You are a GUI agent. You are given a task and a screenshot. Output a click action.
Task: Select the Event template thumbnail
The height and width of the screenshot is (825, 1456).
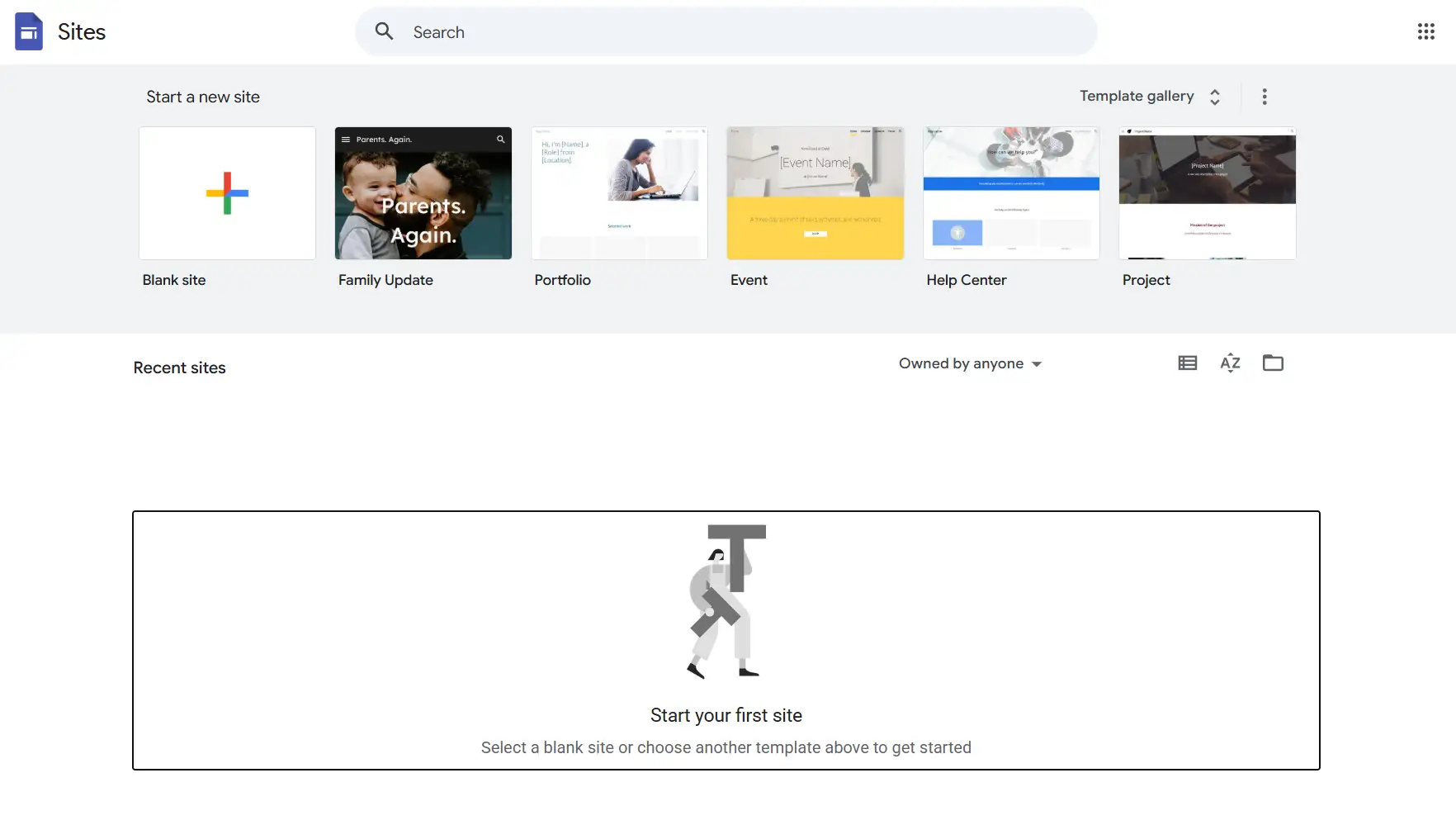(x=815, y=193)
